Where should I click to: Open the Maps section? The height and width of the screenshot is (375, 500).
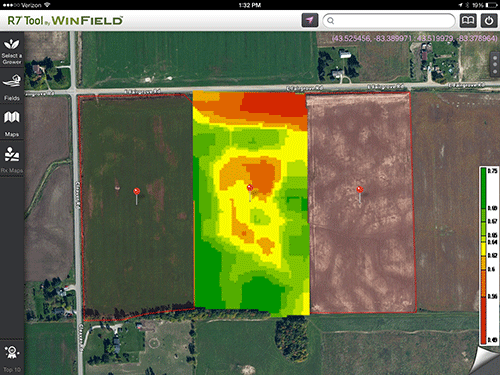(x=12, y=123)
